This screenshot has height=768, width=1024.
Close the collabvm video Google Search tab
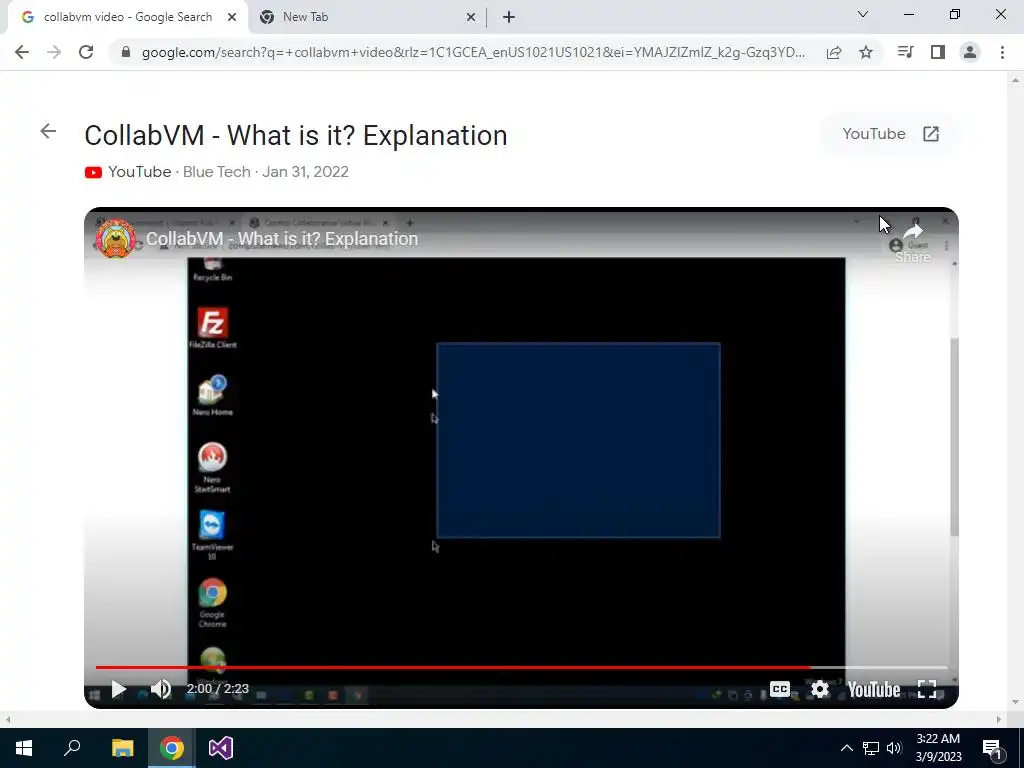tap(232, 17)
